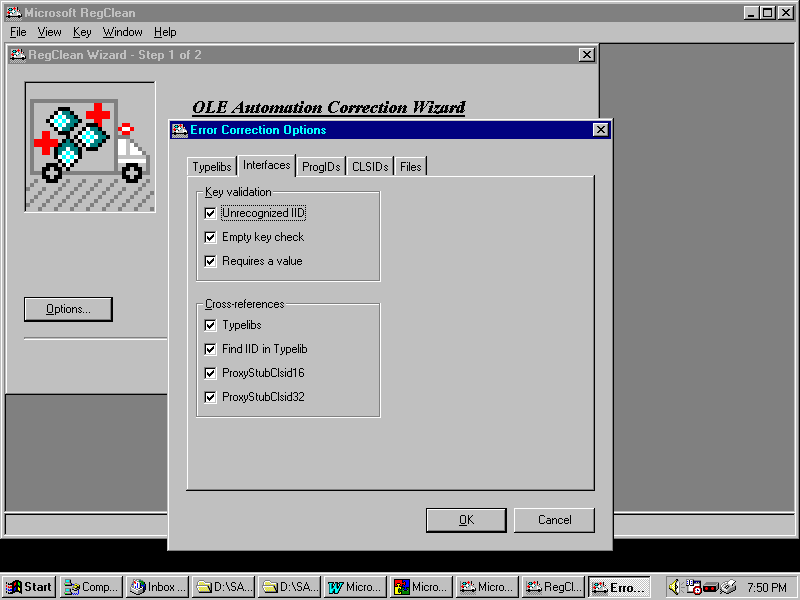Open the Inbox taskbar button
The width and height of the screenshot is (800, 600).
click(x=157, y=587)
